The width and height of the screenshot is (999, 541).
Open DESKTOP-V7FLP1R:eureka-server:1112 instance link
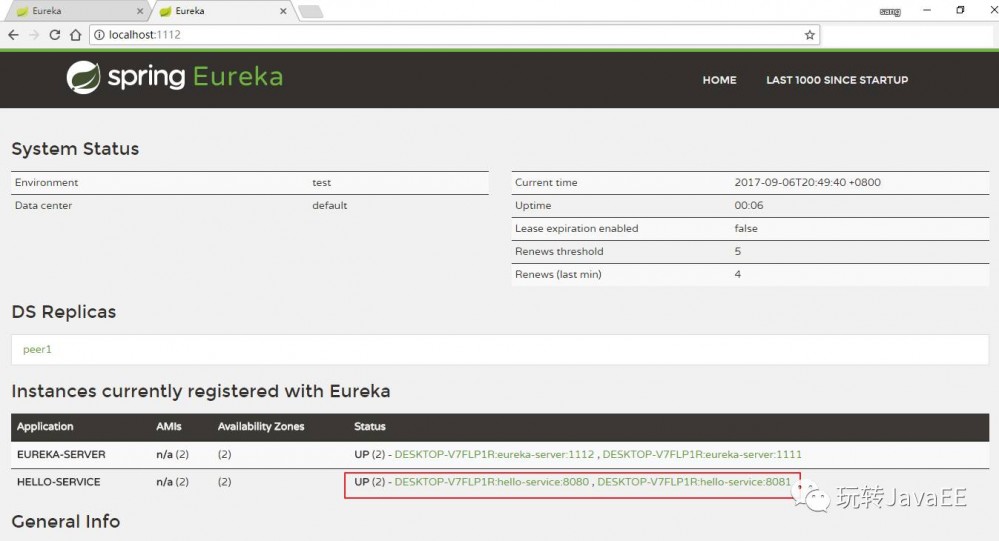494,454
